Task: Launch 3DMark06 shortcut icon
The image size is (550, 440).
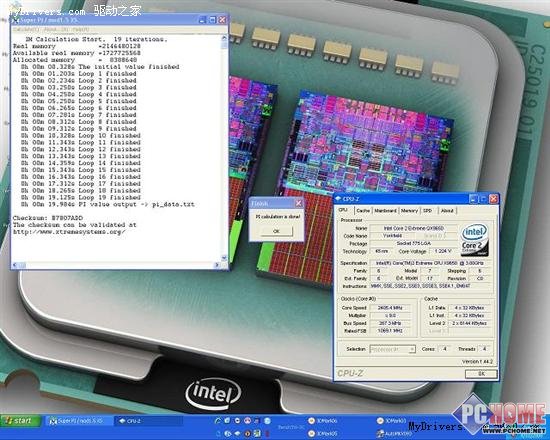Action: 323,421
